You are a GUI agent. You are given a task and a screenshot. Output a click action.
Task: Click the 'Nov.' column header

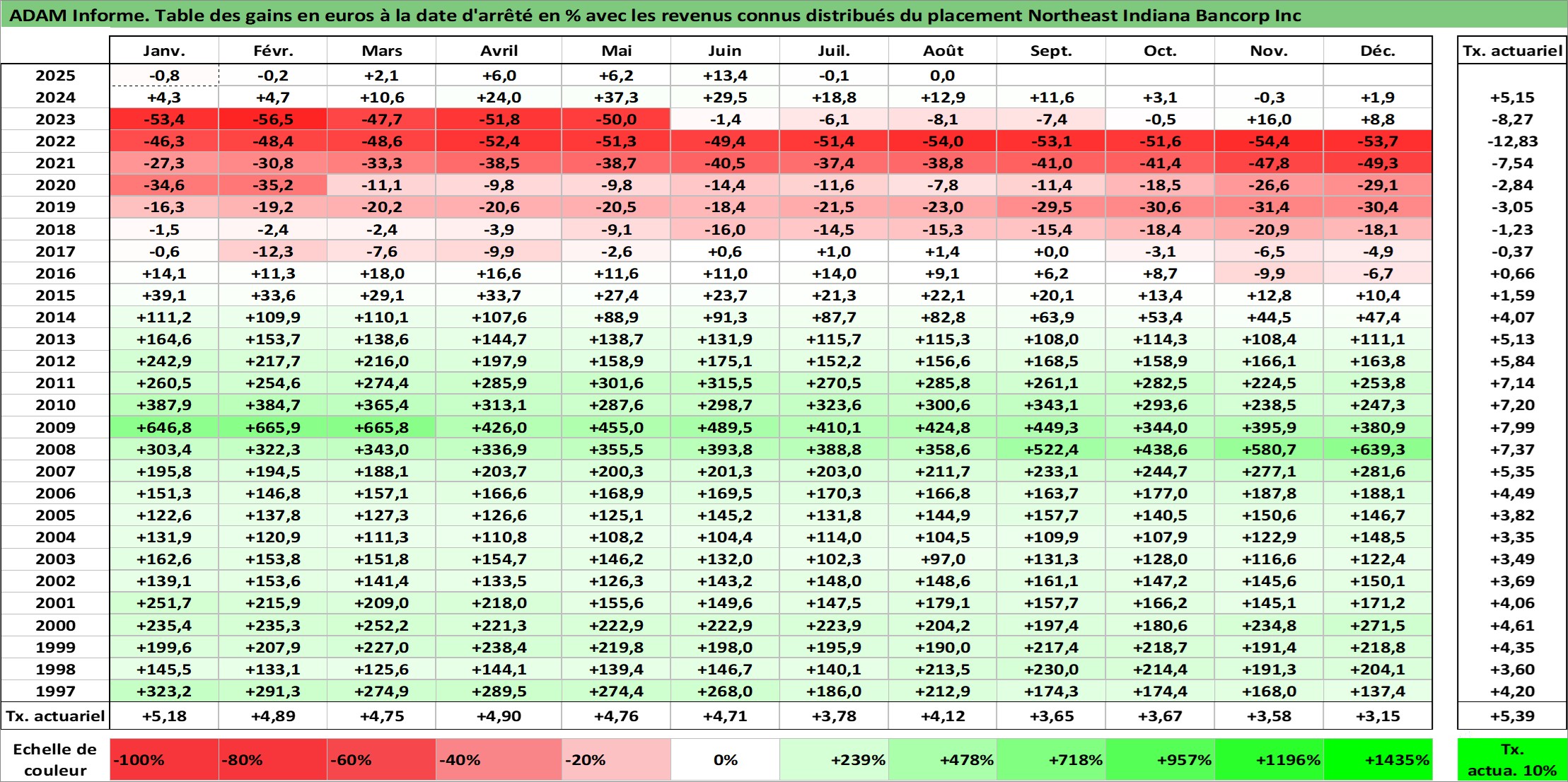(x=1269, y=50)
